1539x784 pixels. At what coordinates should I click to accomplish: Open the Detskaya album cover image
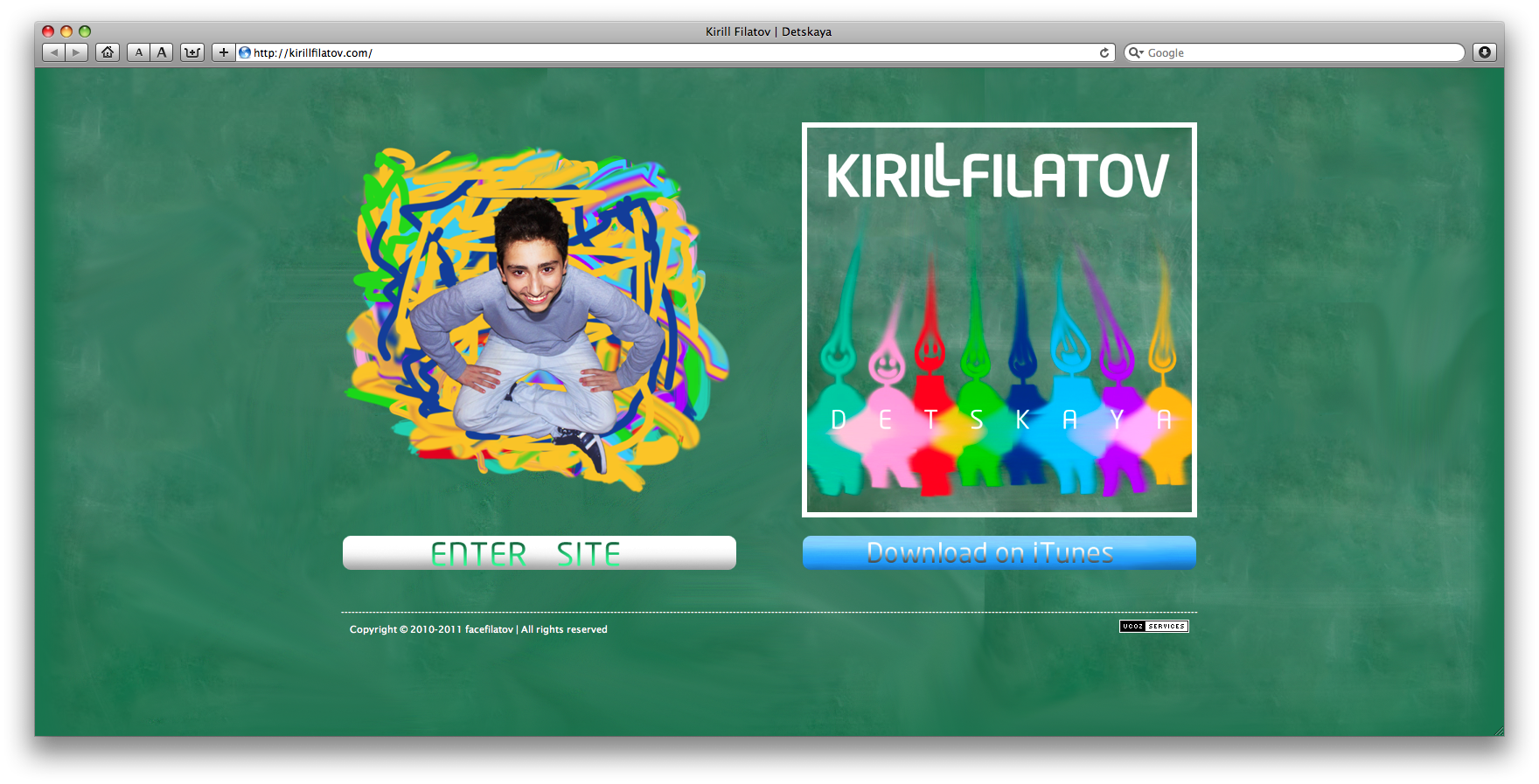(999, 320)
